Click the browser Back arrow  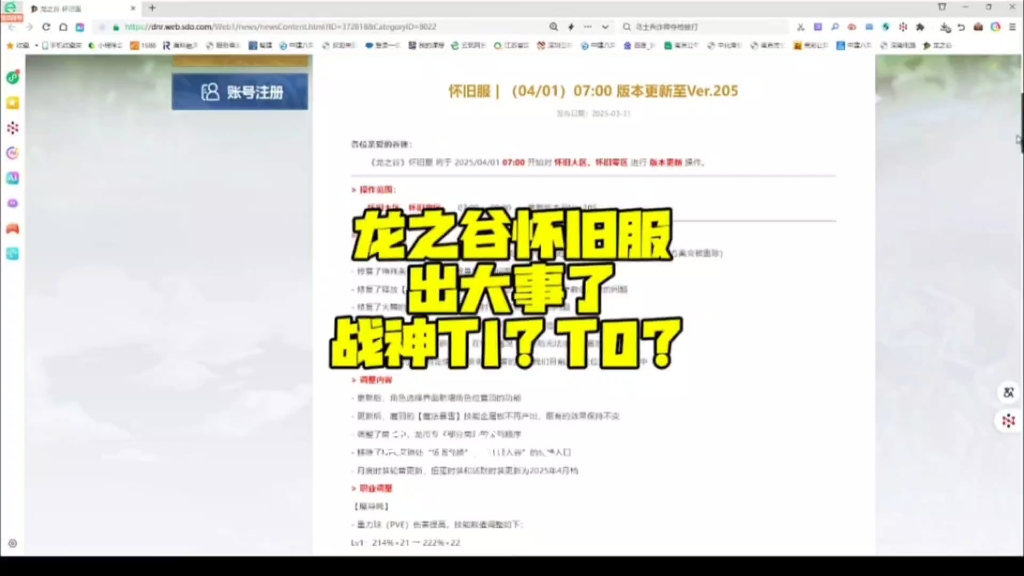12,27
